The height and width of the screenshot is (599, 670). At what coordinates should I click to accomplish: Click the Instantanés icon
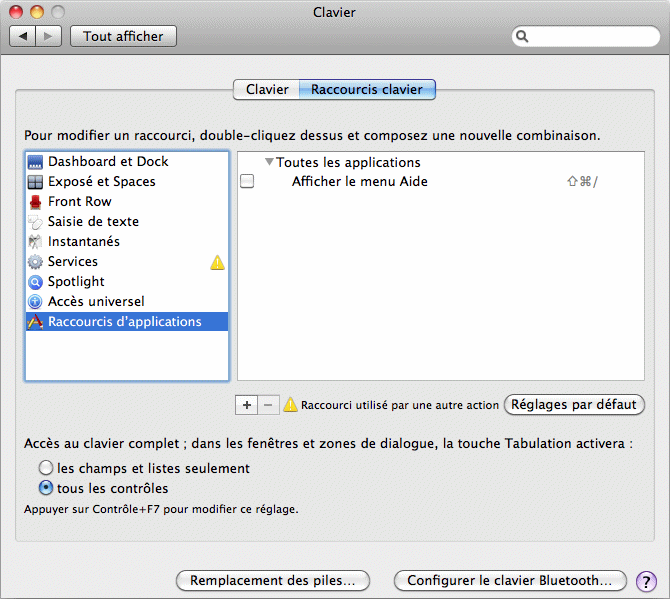pos(35,242)
